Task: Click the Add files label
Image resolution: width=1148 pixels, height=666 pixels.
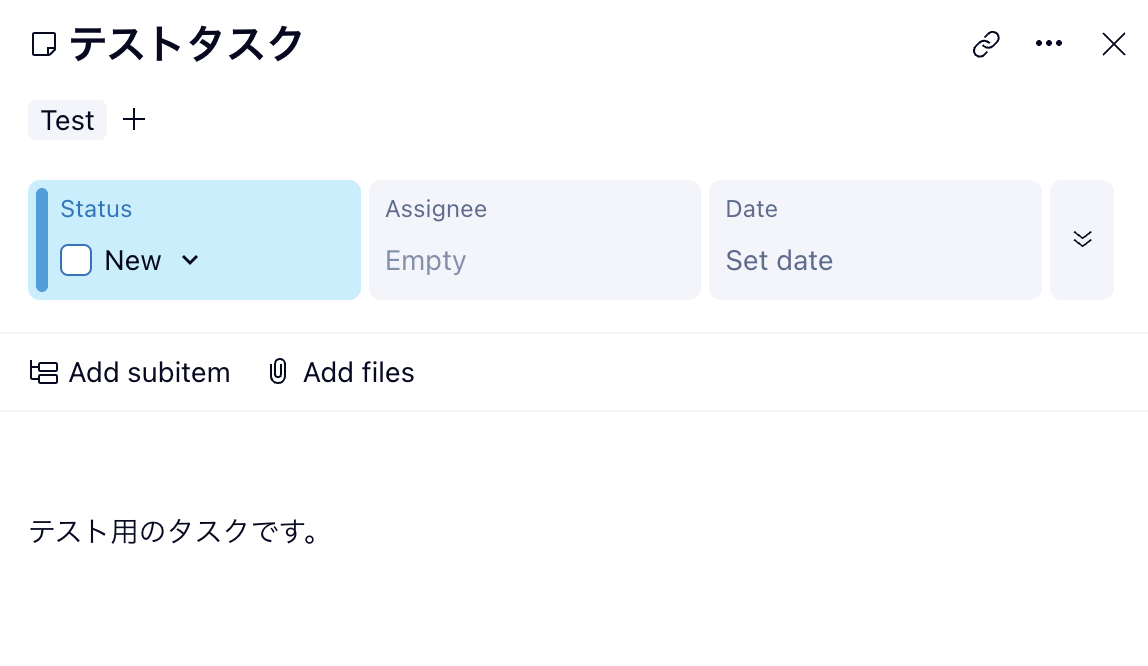Action: coord(358,373)
